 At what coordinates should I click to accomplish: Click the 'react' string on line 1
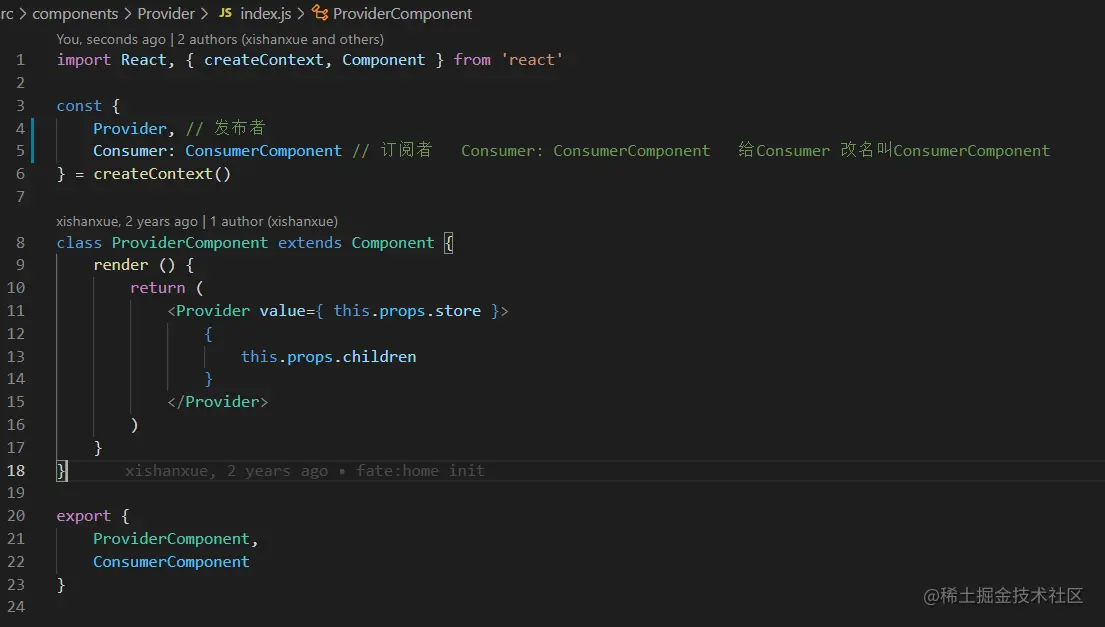[532, 60]
